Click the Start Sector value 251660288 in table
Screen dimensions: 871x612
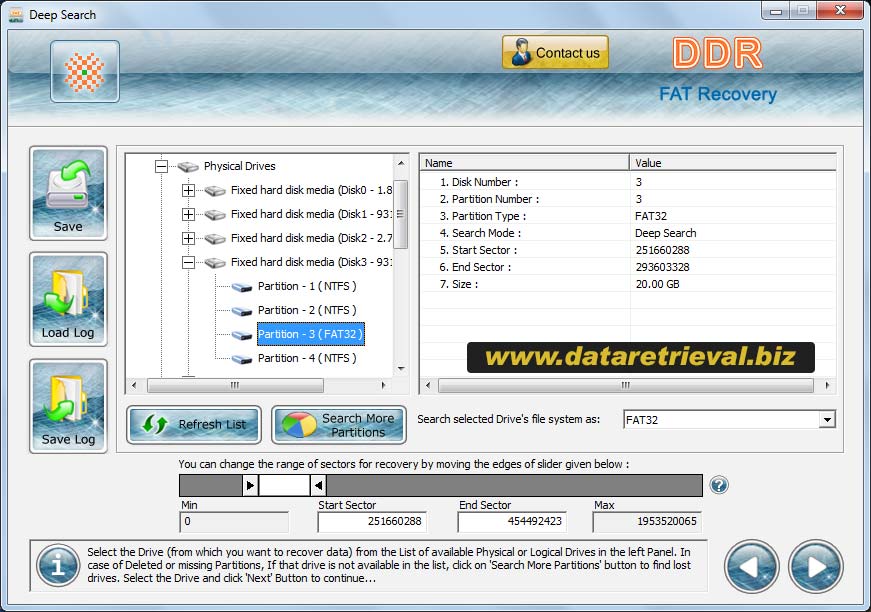[x=662, y=250]
